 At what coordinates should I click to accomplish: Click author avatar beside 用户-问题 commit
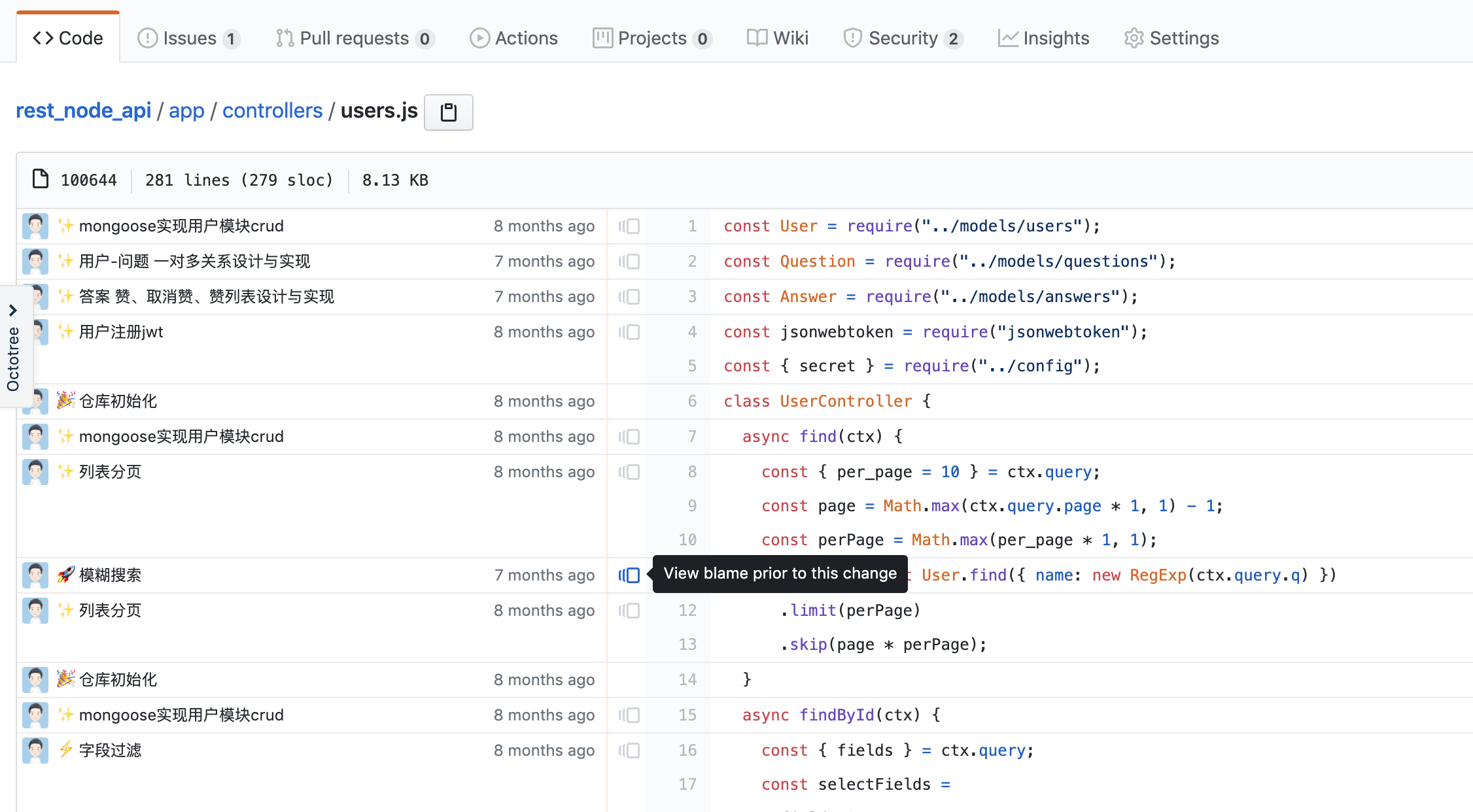click(35, 262)
